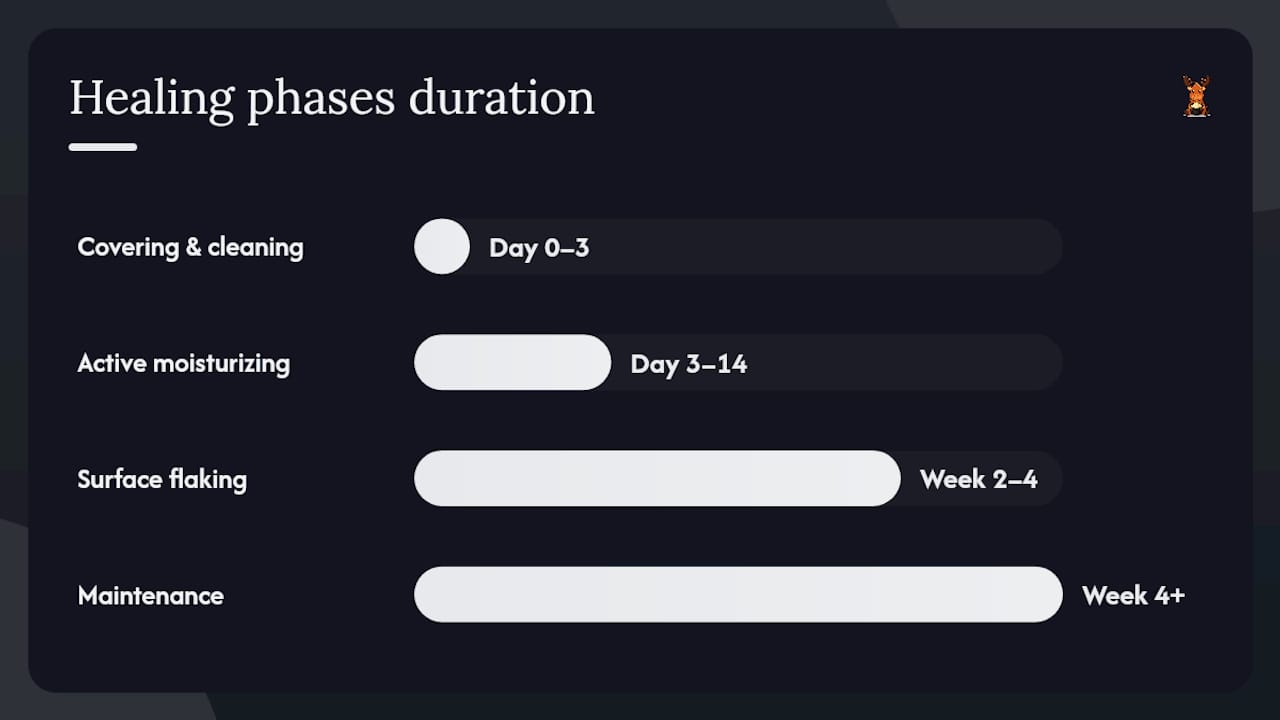Click the Surface flaking label
Image resolution: width=1280 pixels, height=720 pixels.
pos(162,479)
